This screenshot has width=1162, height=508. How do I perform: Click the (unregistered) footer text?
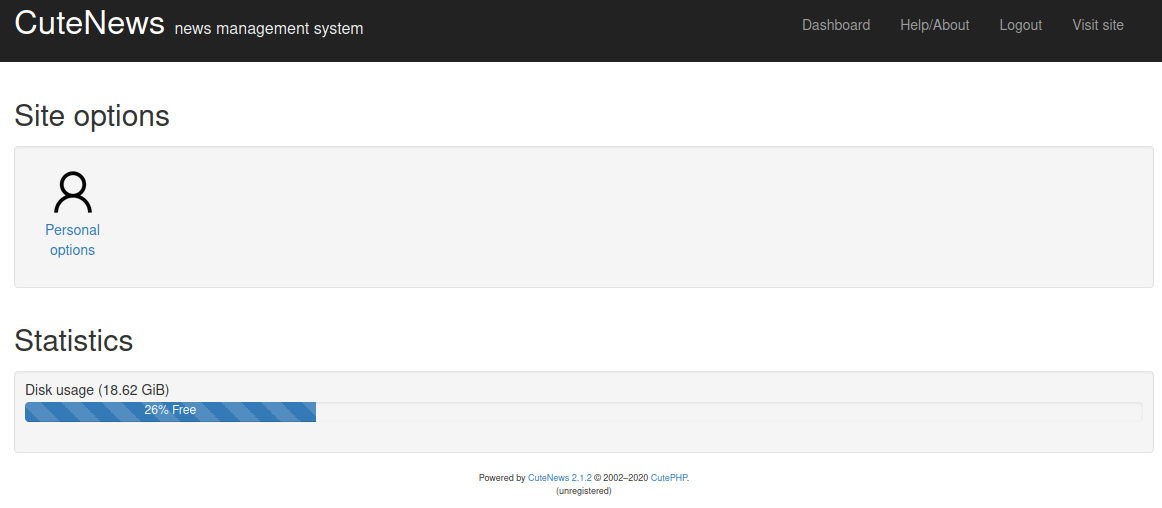(583, 491)
